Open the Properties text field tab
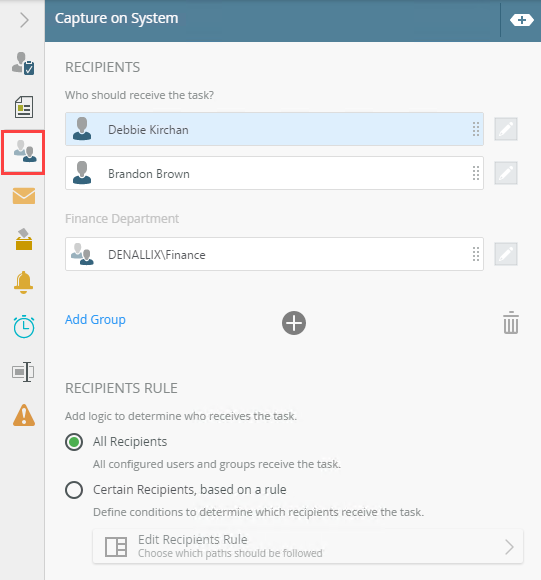This screenshot has width=541, height=580. (23, 372)
